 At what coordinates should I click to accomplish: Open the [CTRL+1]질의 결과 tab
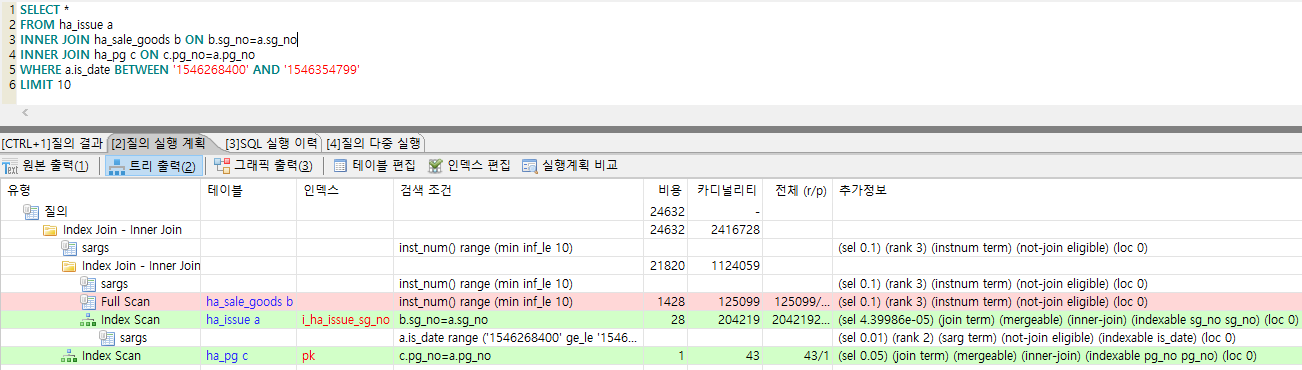coord(52,143)
